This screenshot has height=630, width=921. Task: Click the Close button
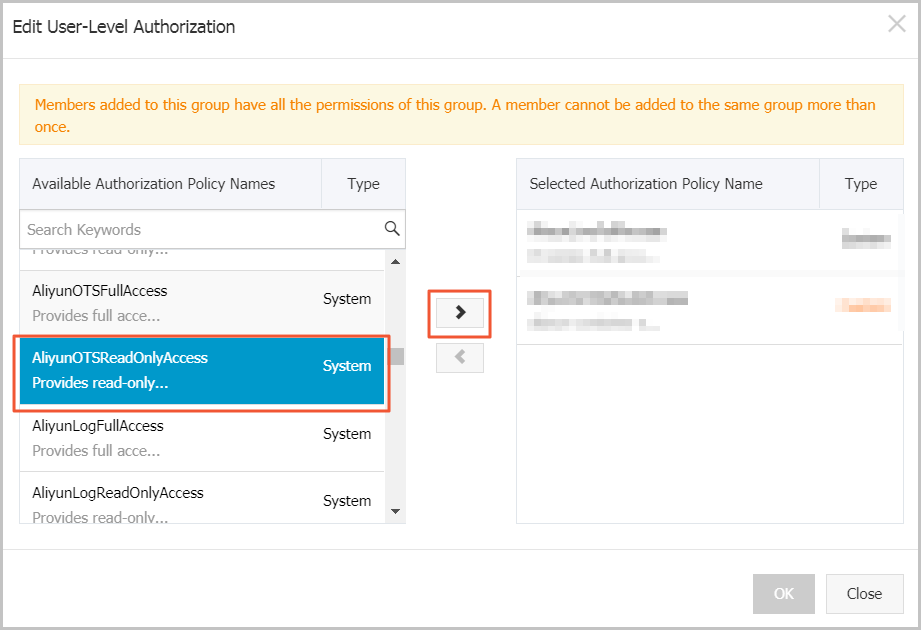click(x=864, y=594)
